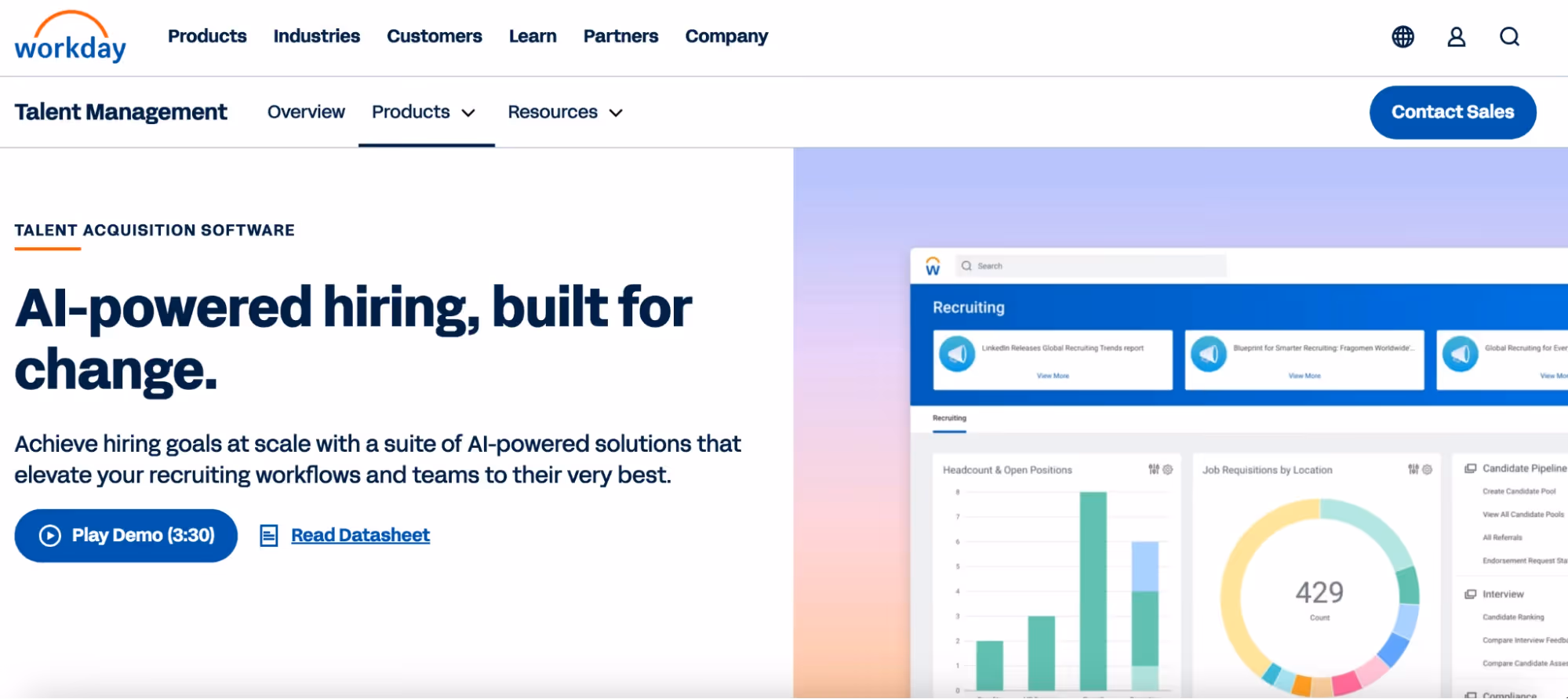Click the play circle icon on demo button
The image size is (1568, 699).
coord(50,536)
